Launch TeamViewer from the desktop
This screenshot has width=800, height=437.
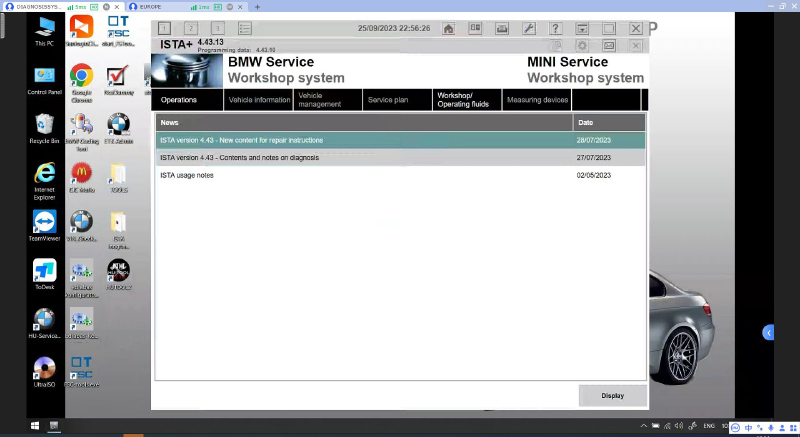(44, 225)
